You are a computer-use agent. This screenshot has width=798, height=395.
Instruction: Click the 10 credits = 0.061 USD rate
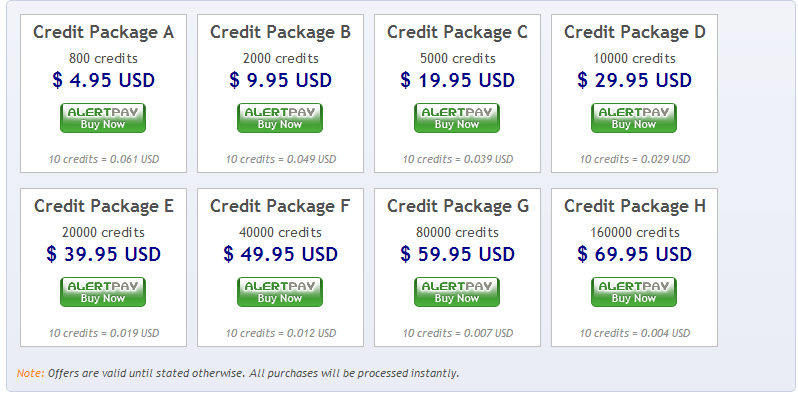coord(104,159)
